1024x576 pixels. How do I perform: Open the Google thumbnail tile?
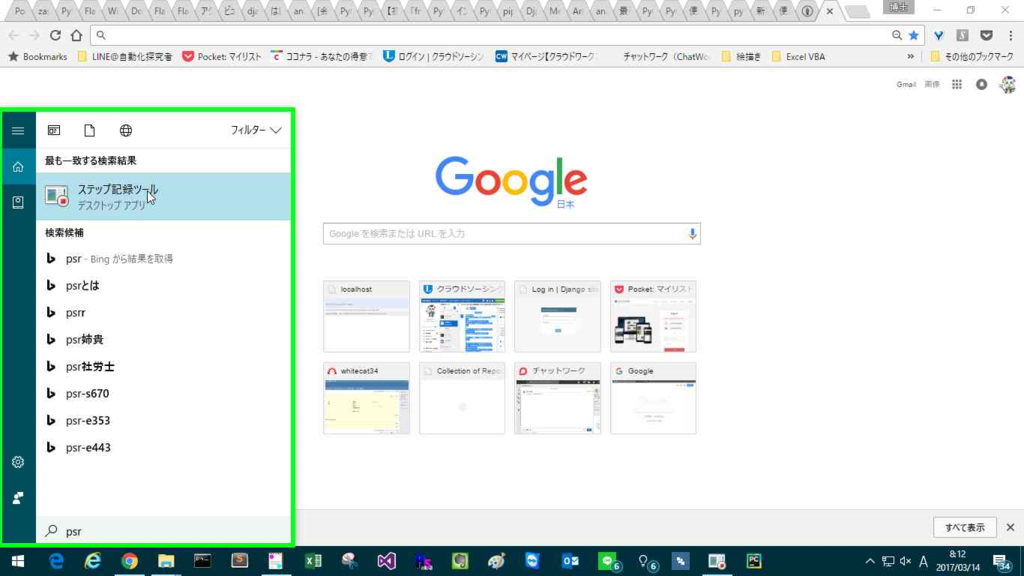(x=653, y=398)
